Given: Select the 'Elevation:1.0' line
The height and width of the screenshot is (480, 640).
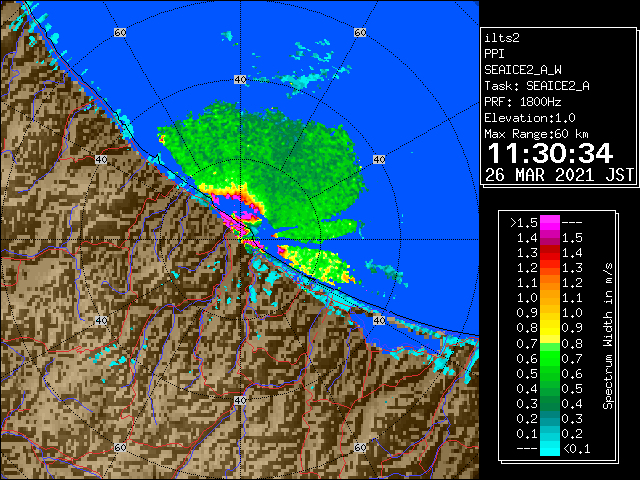Looking at the screenshot, I should pos(530,118).
